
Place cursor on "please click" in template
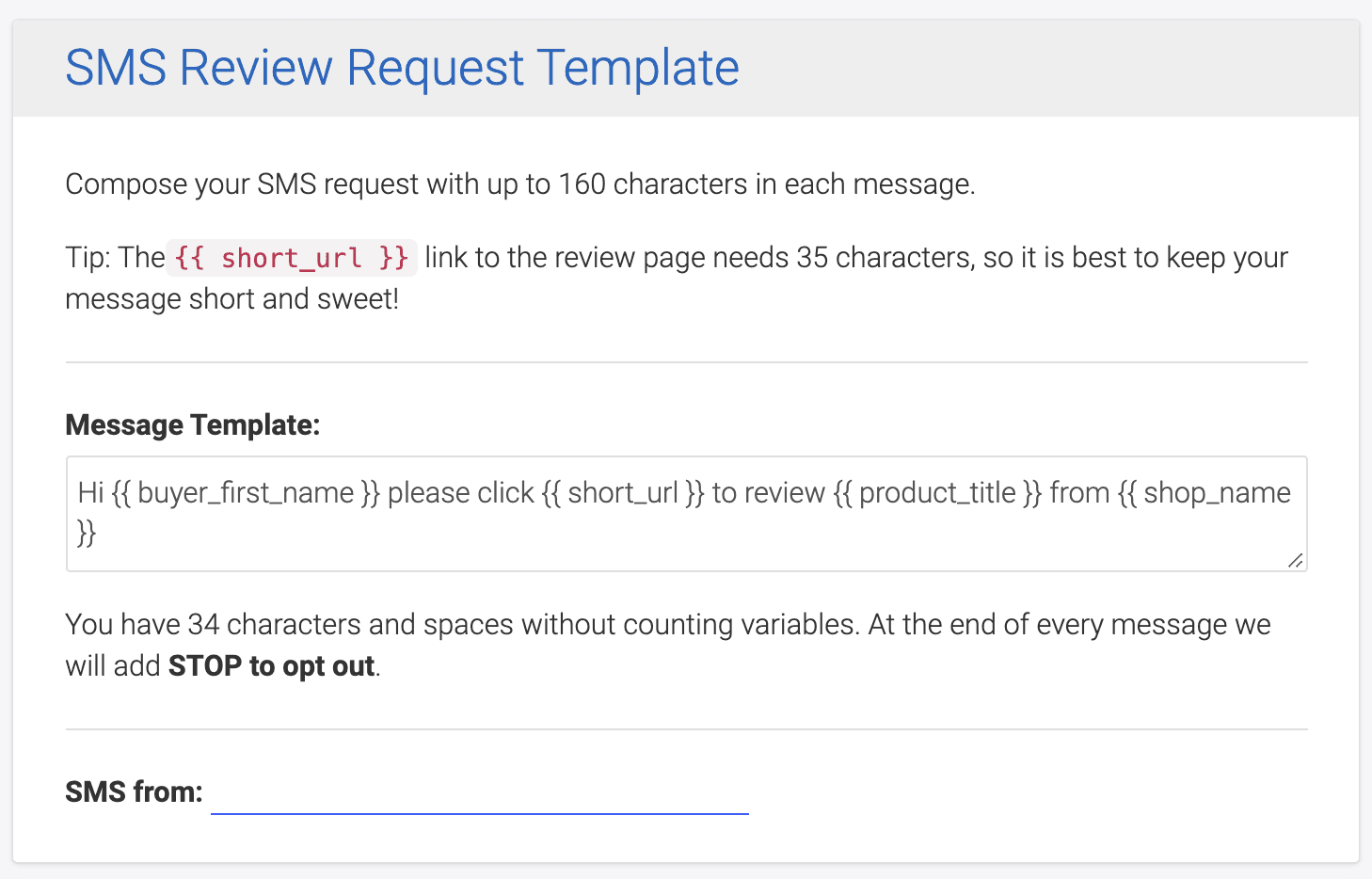(x=460, y=493)
